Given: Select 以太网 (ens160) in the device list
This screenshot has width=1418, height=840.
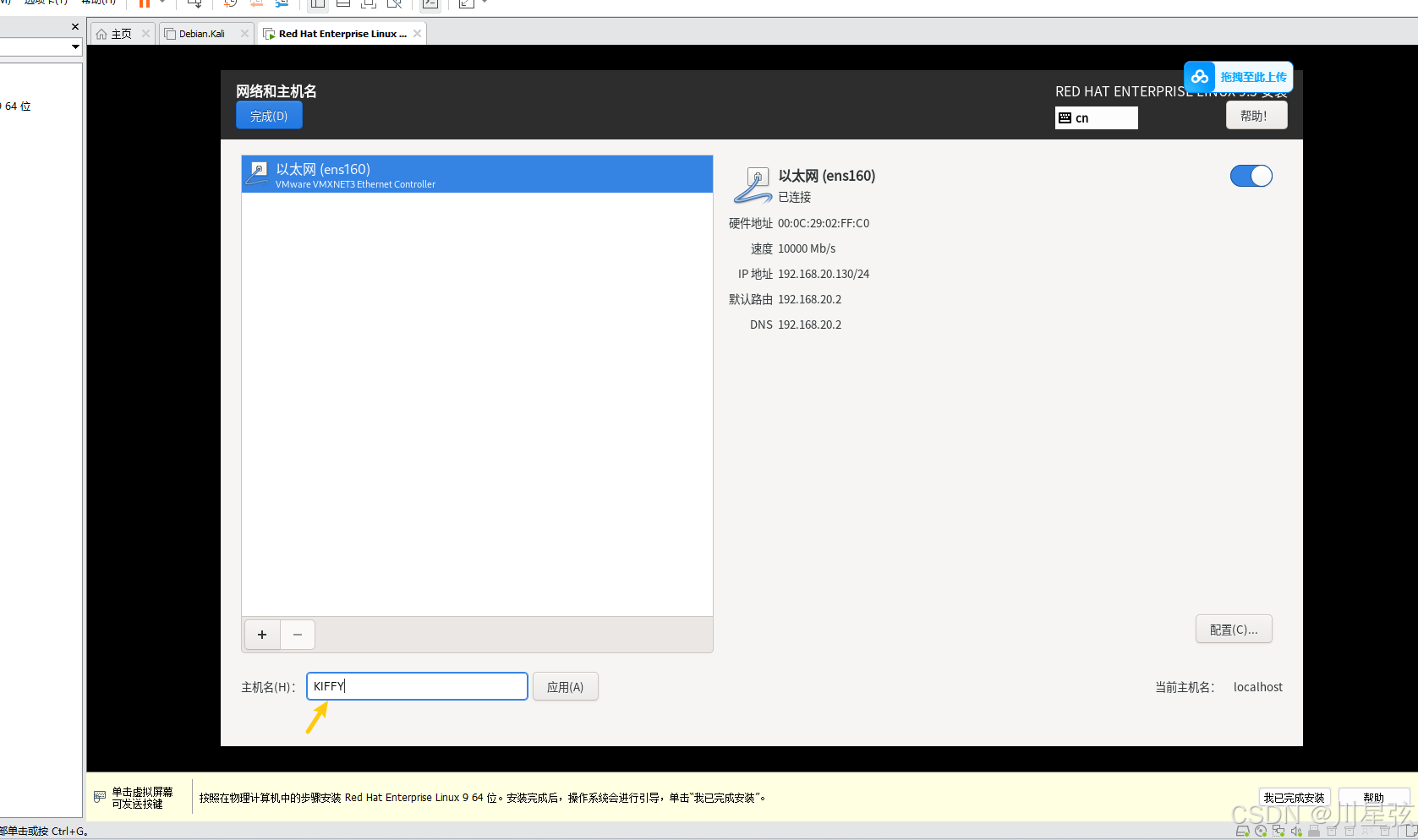Looking at the screenshot, I should (477, 174).
